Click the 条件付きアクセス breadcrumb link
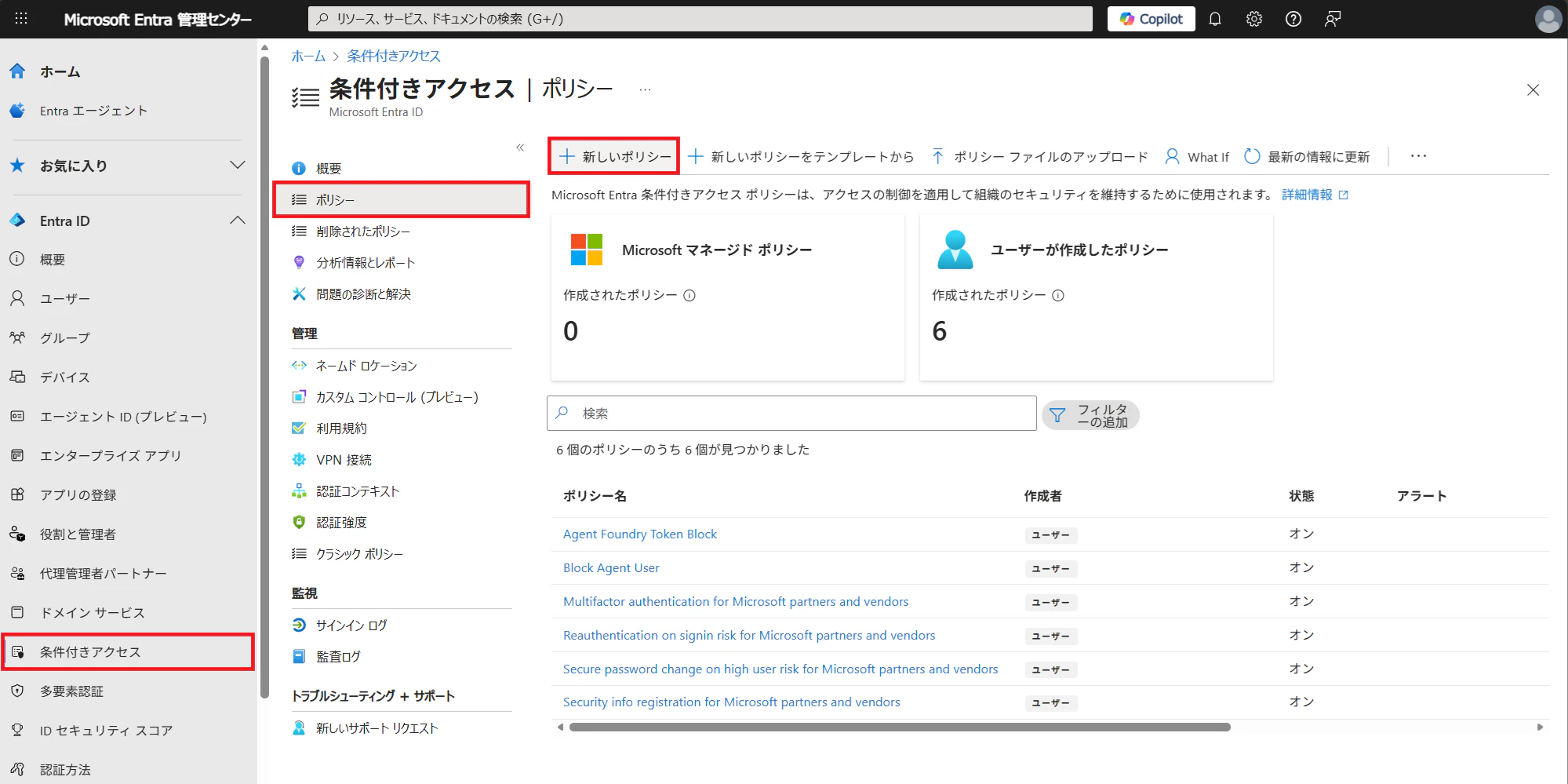Screen dimensions: 1568x784 pyautogui.click(x=394, y=56)
